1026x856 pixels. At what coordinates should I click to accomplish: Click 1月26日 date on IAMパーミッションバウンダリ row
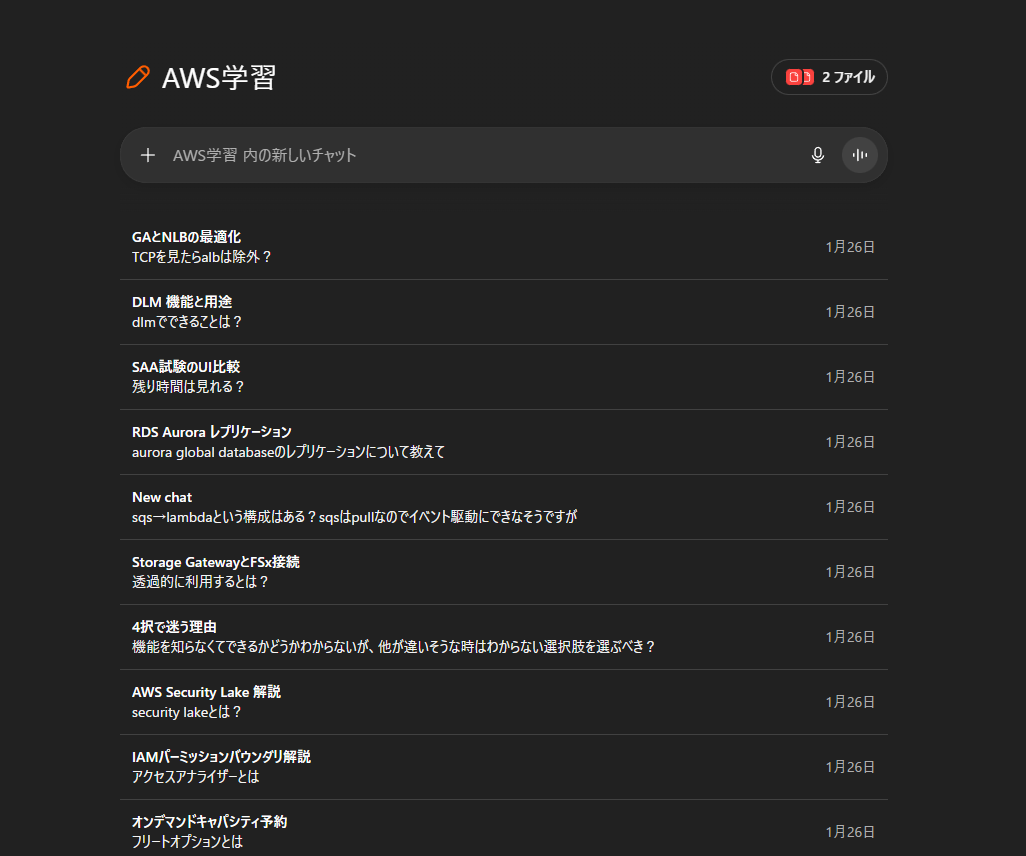click(850, 766)
